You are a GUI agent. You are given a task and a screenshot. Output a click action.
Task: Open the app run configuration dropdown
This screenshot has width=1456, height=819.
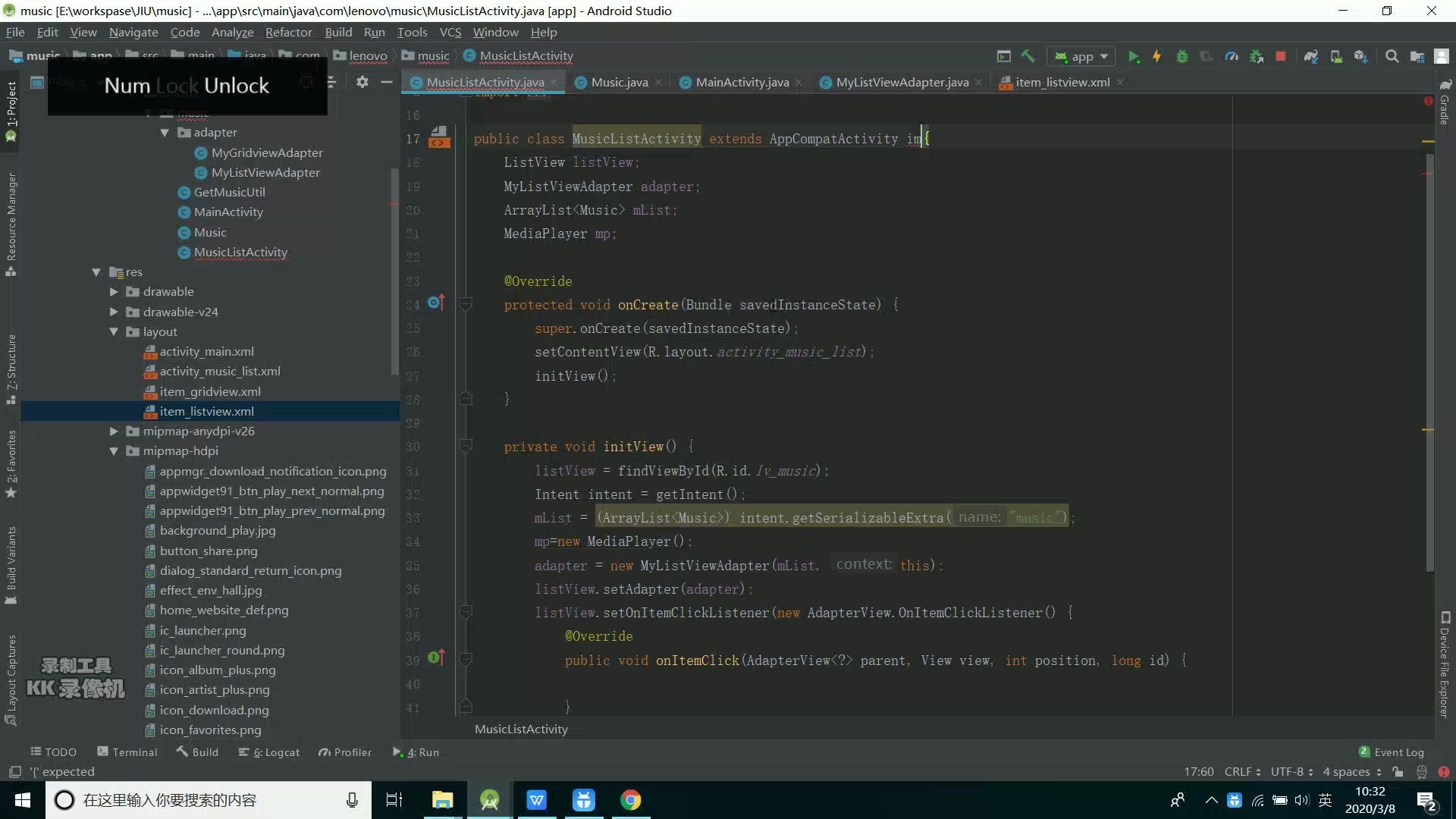coord(1082,56)
